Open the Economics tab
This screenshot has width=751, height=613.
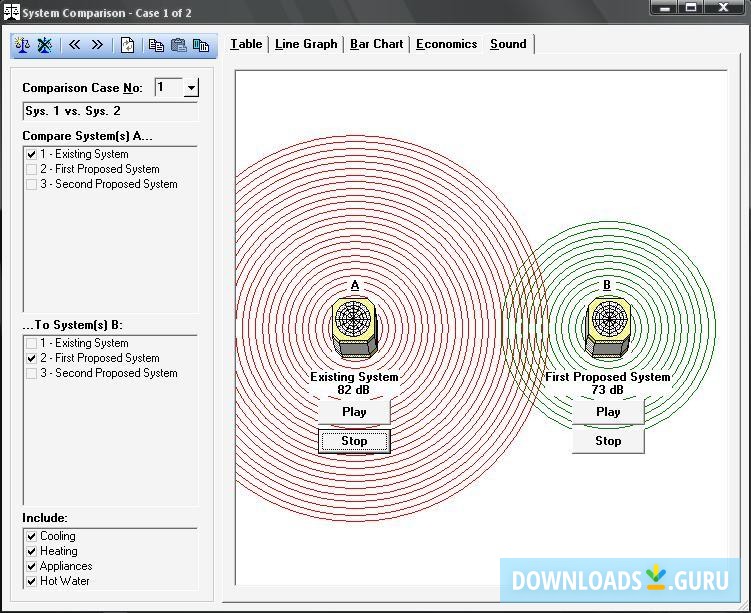point(446,44)
